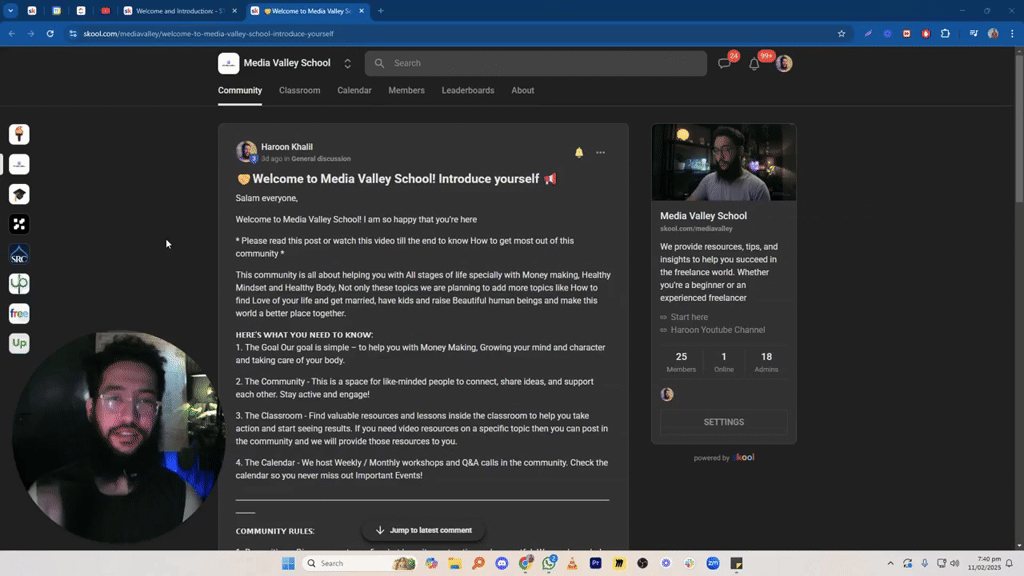This screenshot has height=576, width=1024.
Task: Open the notifications bell in header
Action: 754,63
